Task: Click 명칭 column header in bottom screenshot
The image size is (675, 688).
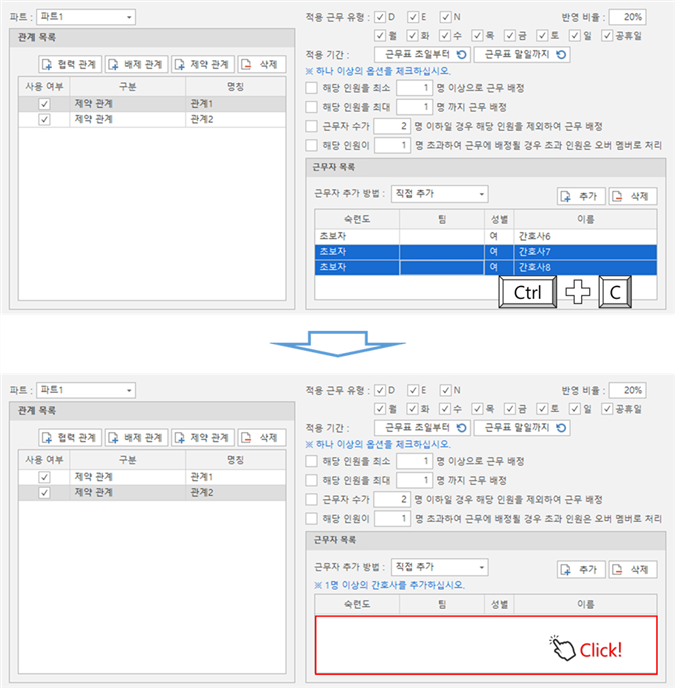Action: [235, 460]
